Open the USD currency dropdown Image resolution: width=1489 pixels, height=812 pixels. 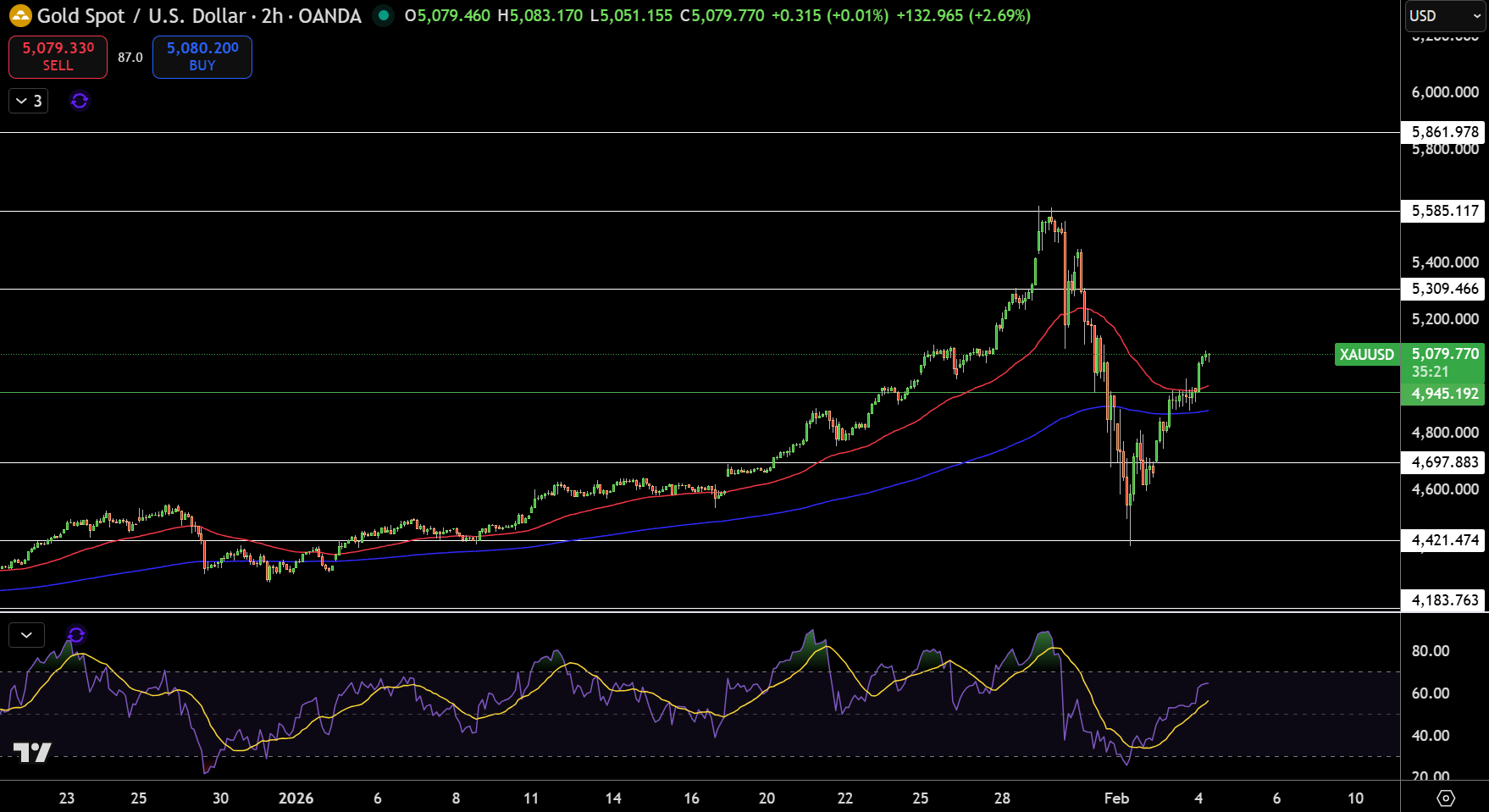[1445, 16]
